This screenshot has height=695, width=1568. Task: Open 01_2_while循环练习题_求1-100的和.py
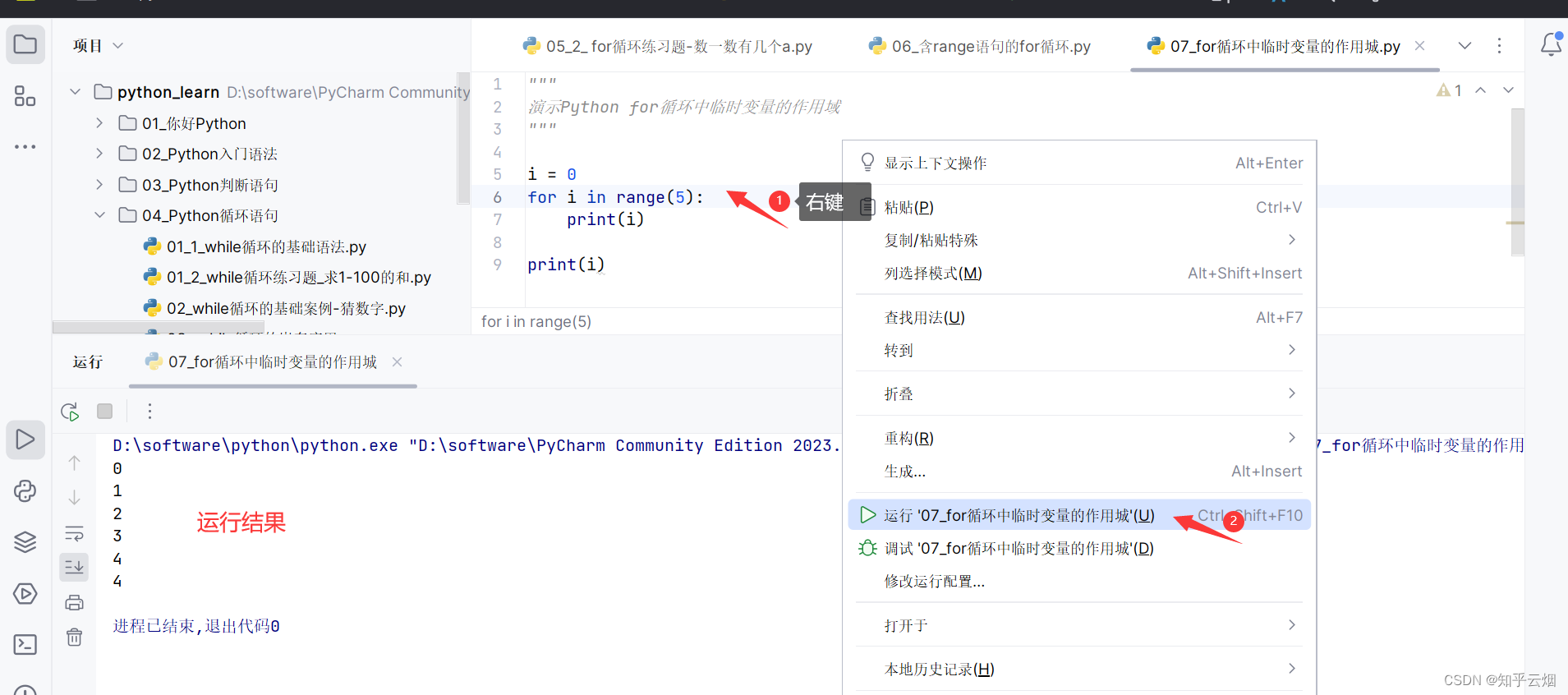coord(287,277)
